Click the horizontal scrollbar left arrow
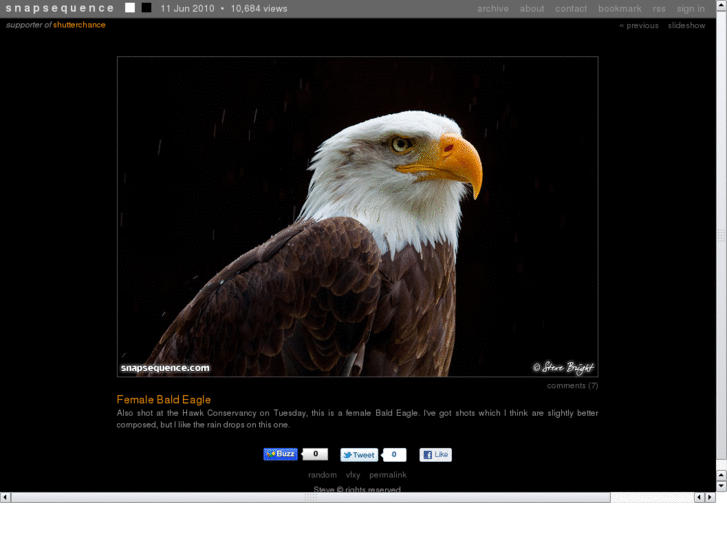This screenshot has height=545, width=727. (5, 497)
